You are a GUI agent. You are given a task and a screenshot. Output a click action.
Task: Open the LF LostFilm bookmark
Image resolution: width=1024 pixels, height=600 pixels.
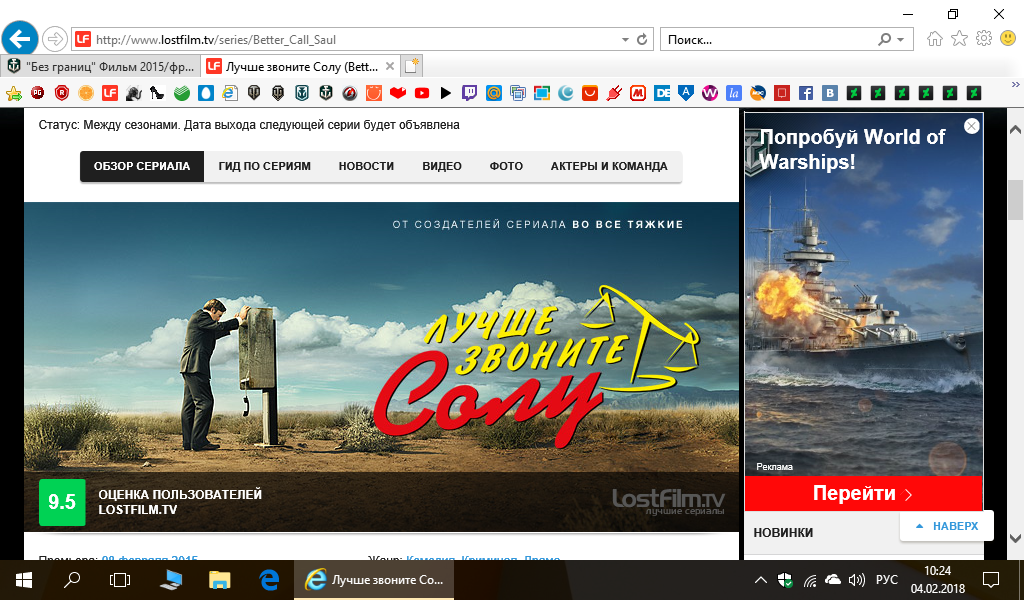[110, 93]
